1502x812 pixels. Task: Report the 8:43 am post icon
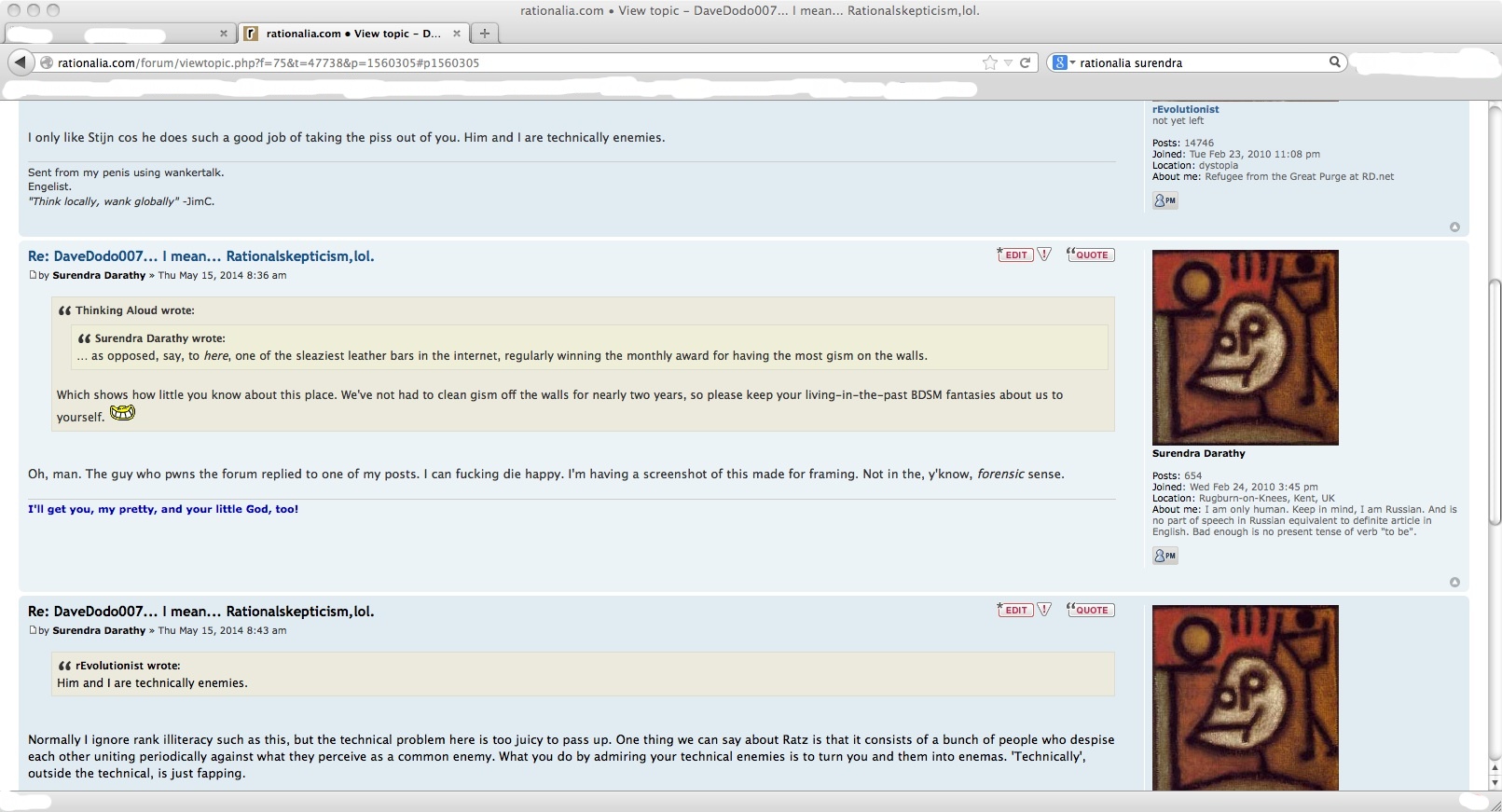pyautogui.click(x=1044, y=610)
